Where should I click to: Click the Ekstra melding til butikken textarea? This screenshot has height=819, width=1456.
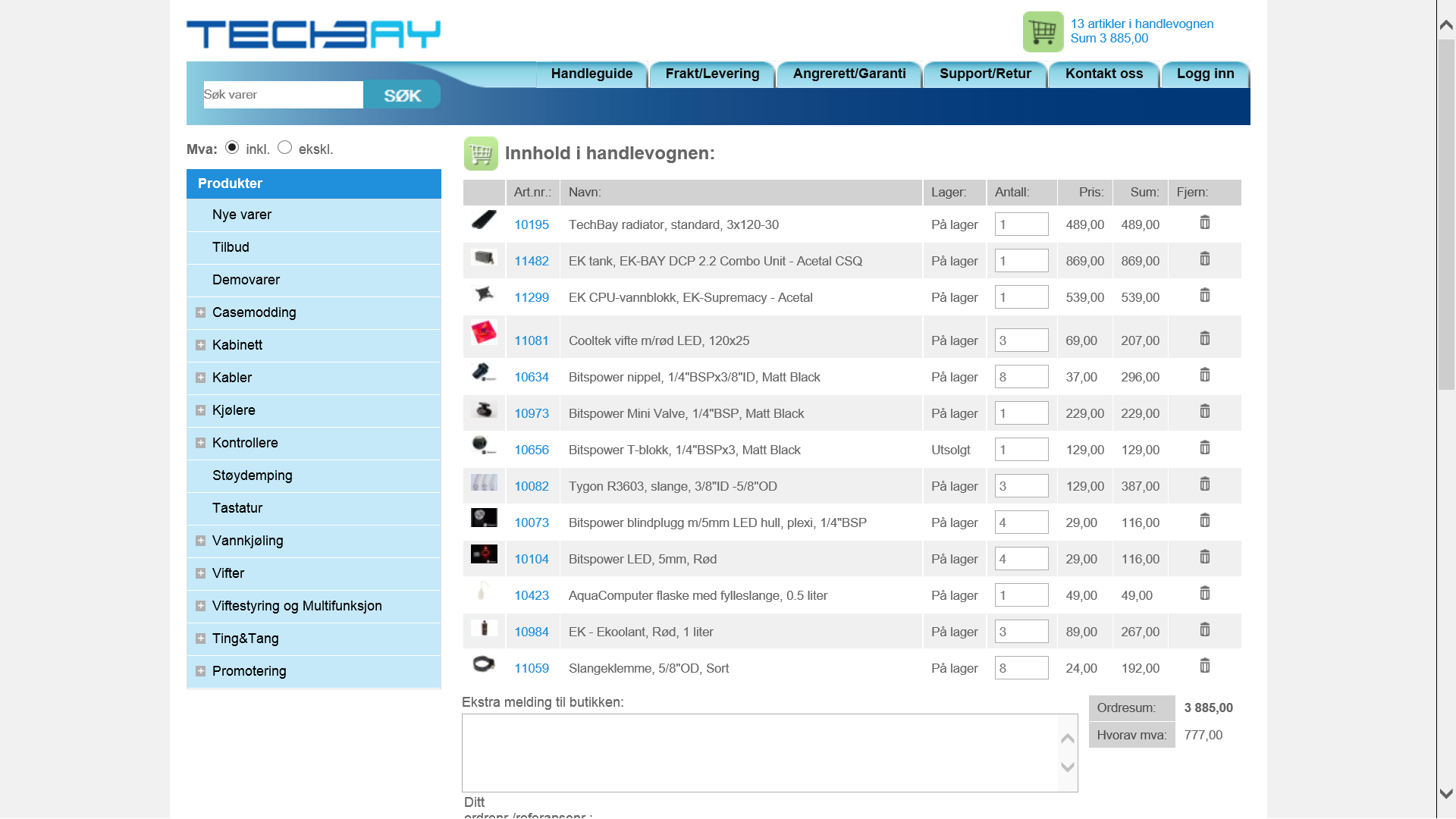click(761, 753)
